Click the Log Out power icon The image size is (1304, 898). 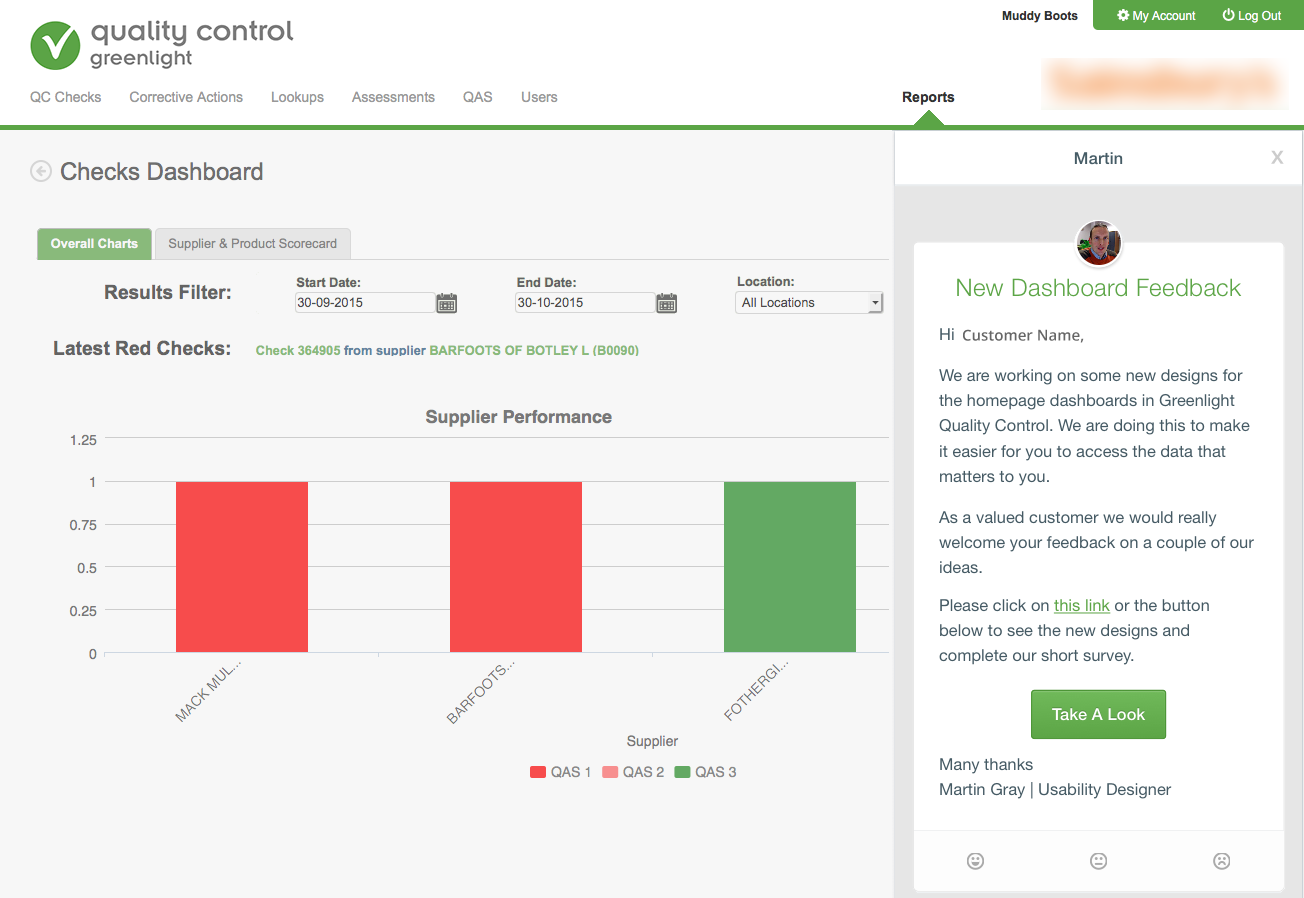pyautogui.click(x=1227, y=15)
